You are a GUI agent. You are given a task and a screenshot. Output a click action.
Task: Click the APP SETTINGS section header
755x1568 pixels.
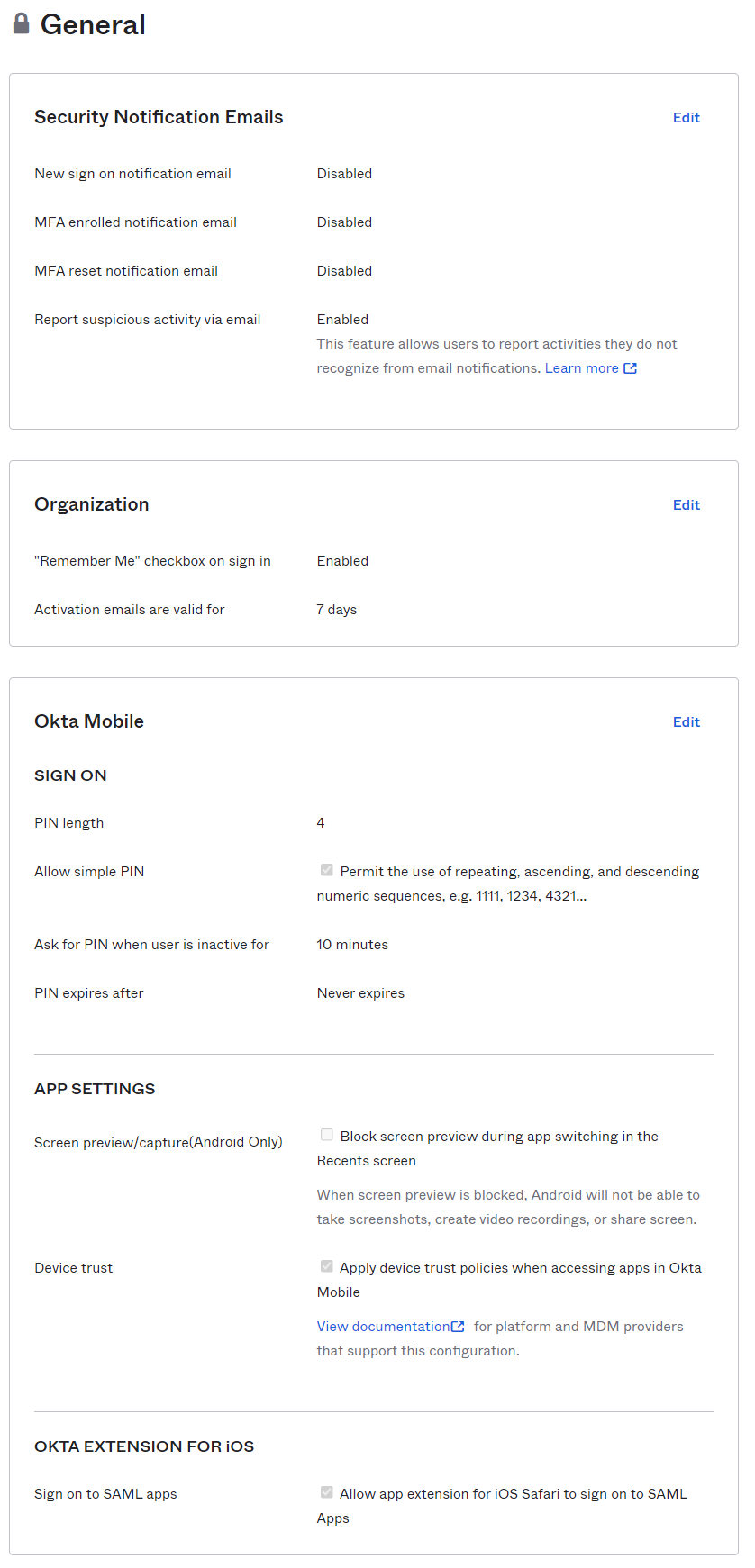[95, 1089]
